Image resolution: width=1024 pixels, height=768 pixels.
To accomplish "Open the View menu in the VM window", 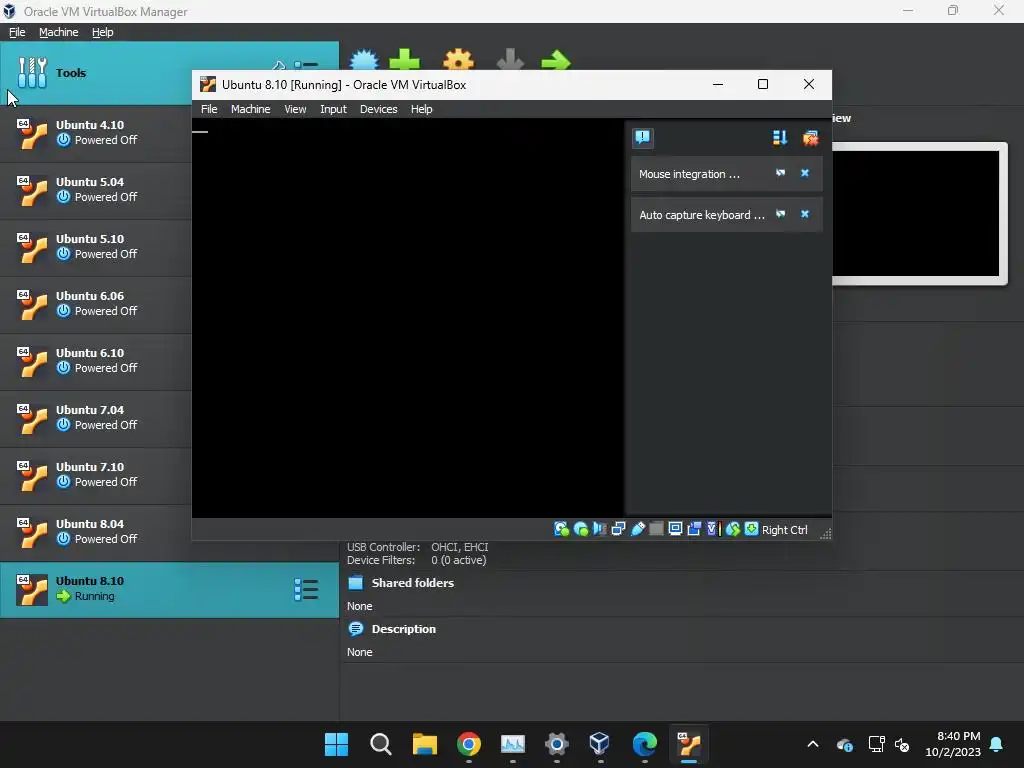I will point(295,109).
